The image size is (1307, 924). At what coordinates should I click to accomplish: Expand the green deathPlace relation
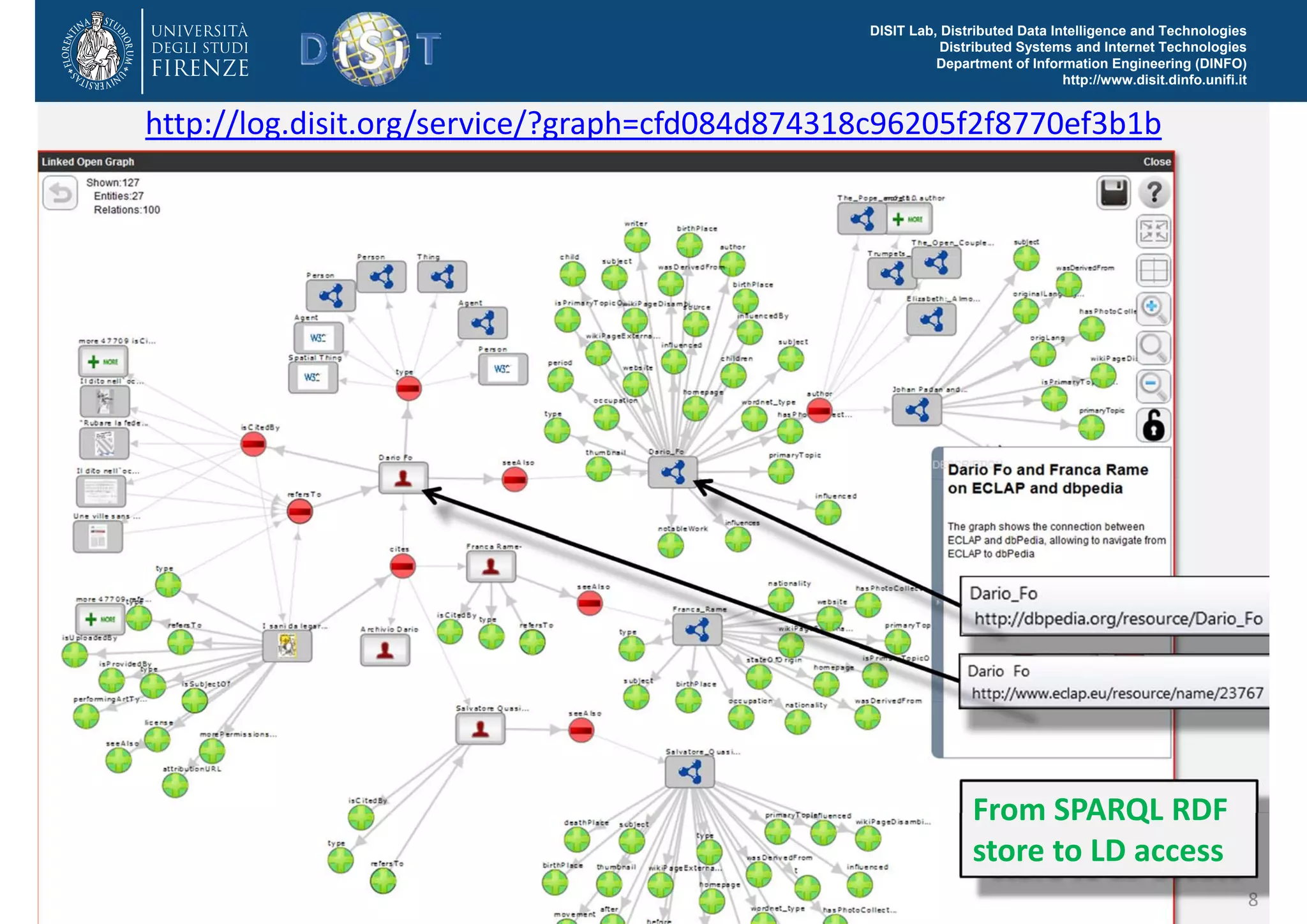577,839
